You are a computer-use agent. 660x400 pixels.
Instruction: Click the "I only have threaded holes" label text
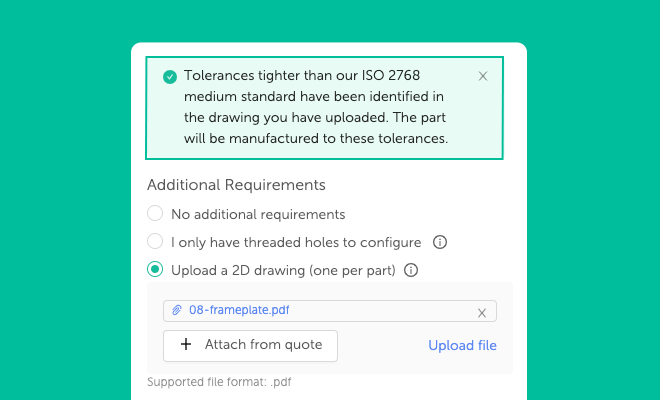tap(296, 243)
